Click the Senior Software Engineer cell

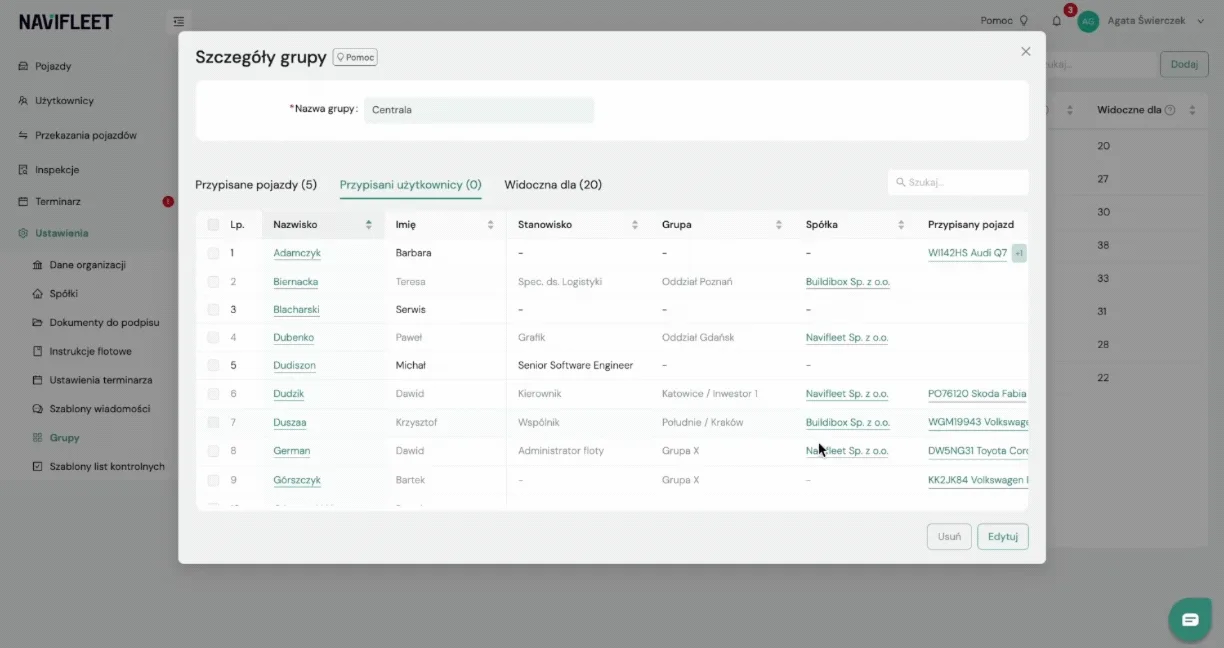[x=575, y=366]
